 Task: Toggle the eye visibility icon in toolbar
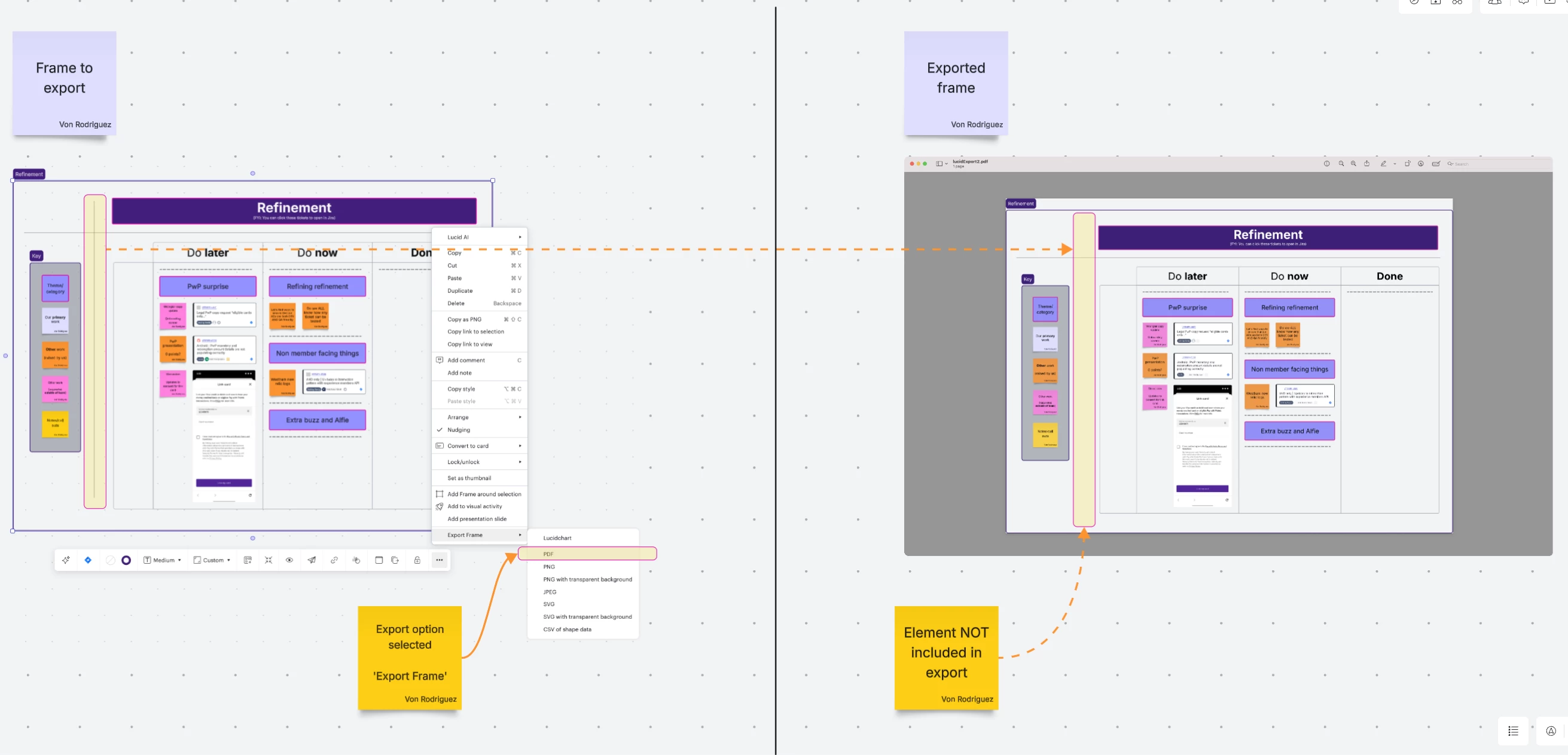289,560
